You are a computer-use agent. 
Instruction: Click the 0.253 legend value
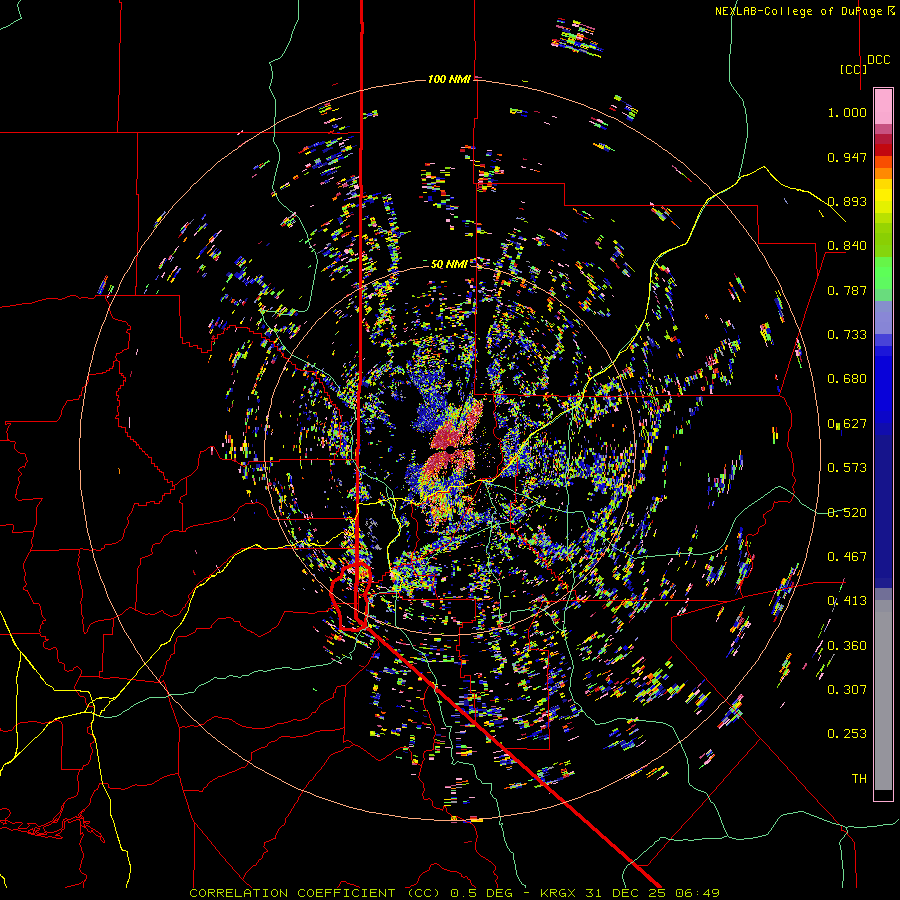(x=847, y=734)
